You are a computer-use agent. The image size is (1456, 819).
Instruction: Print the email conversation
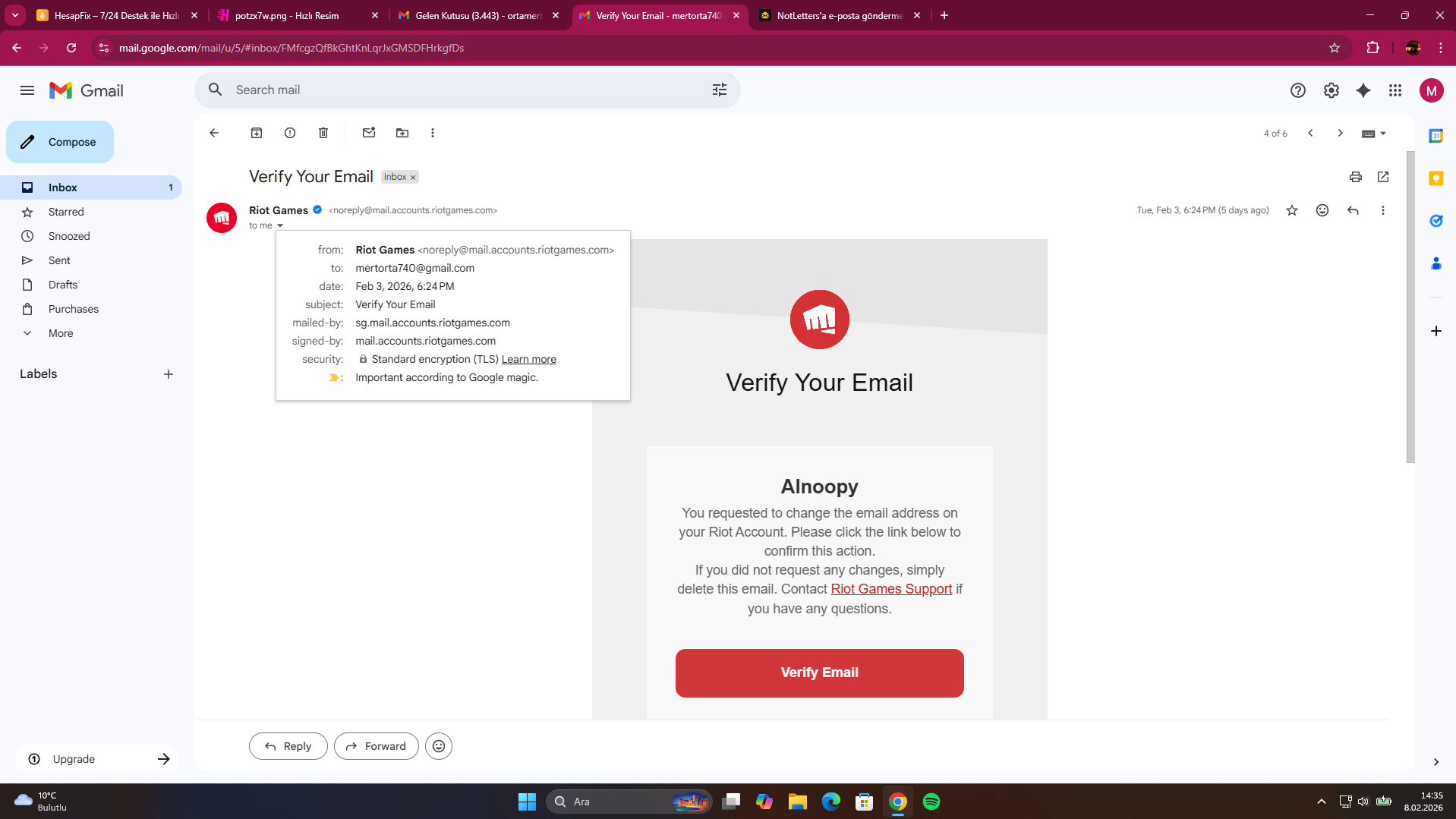click(1356, 177)
